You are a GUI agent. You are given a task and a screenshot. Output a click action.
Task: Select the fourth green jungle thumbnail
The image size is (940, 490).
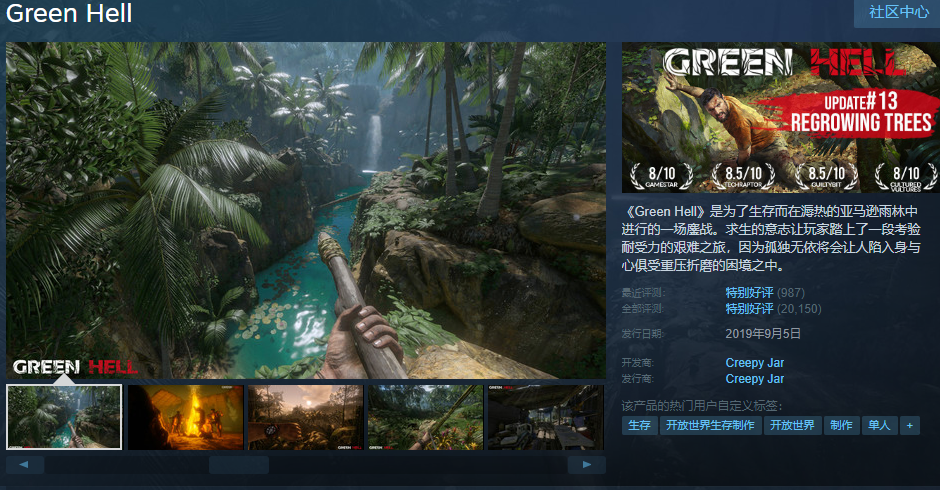(x=425, y=417)
